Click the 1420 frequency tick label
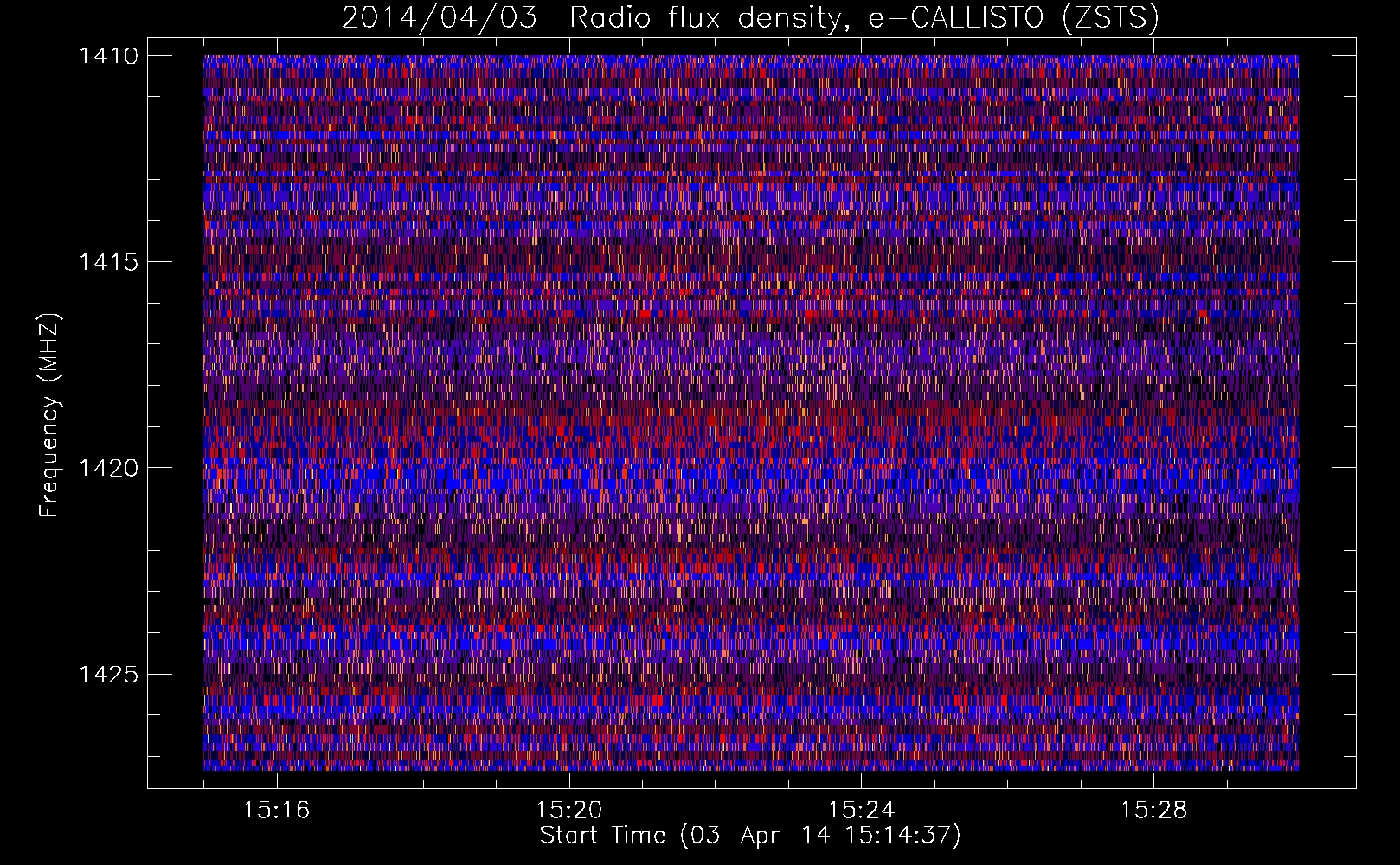The width and height of the screenshot is (1400, 865). point(108,468)
